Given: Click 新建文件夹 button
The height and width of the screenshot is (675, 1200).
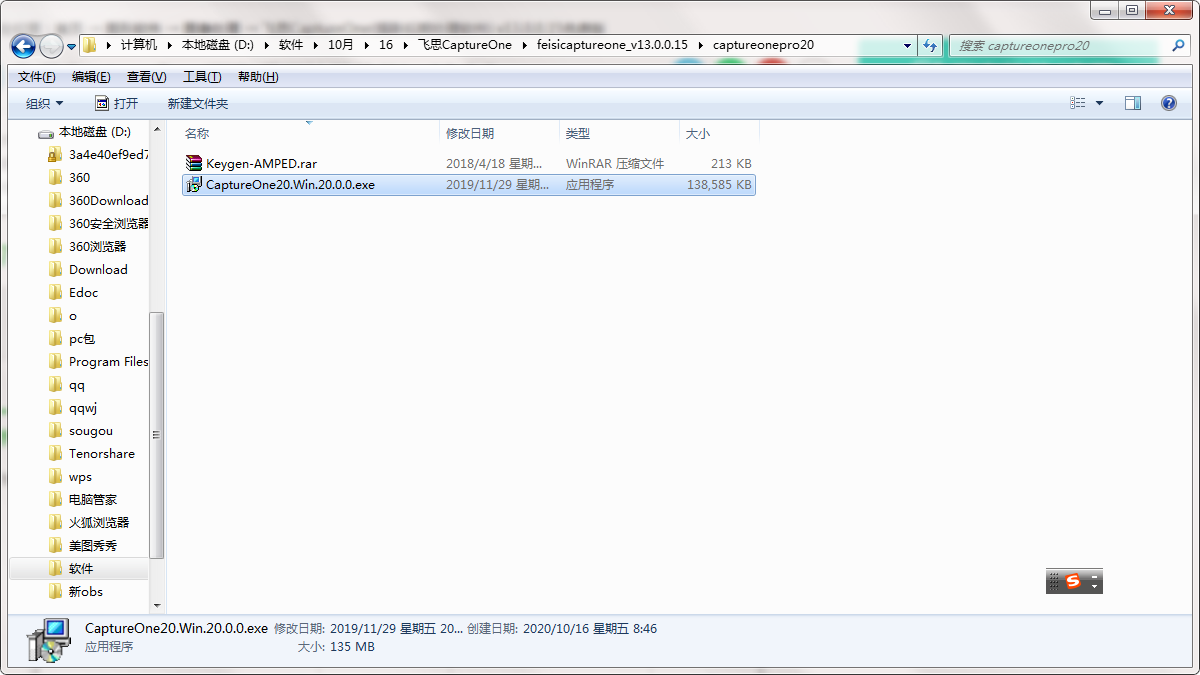Looking at the screenshot, I should (197, 103).
